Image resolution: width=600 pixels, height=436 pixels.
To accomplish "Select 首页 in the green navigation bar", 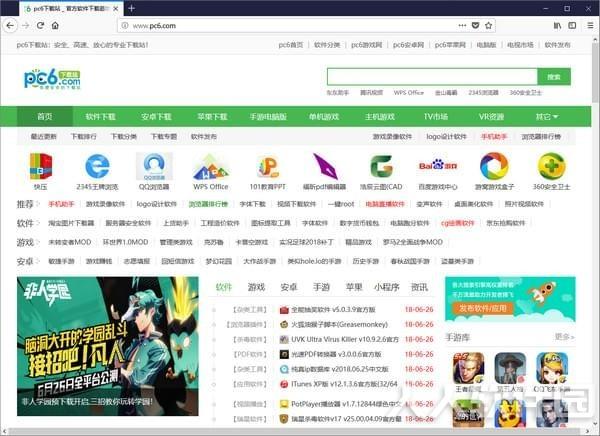I will [x=45, y=116].
